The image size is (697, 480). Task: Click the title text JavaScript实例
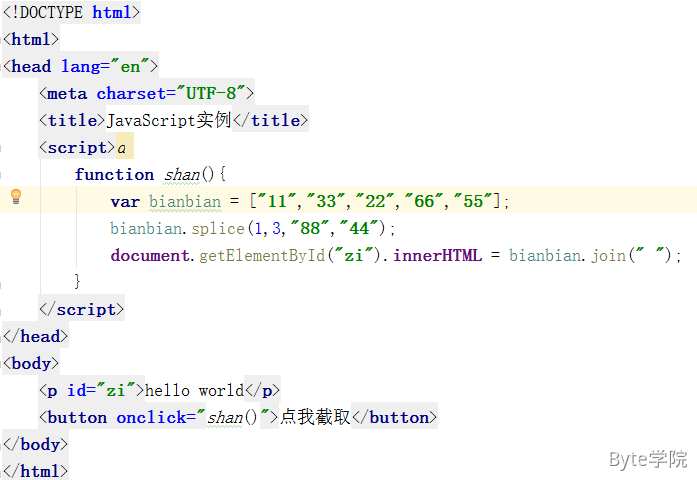169,120
